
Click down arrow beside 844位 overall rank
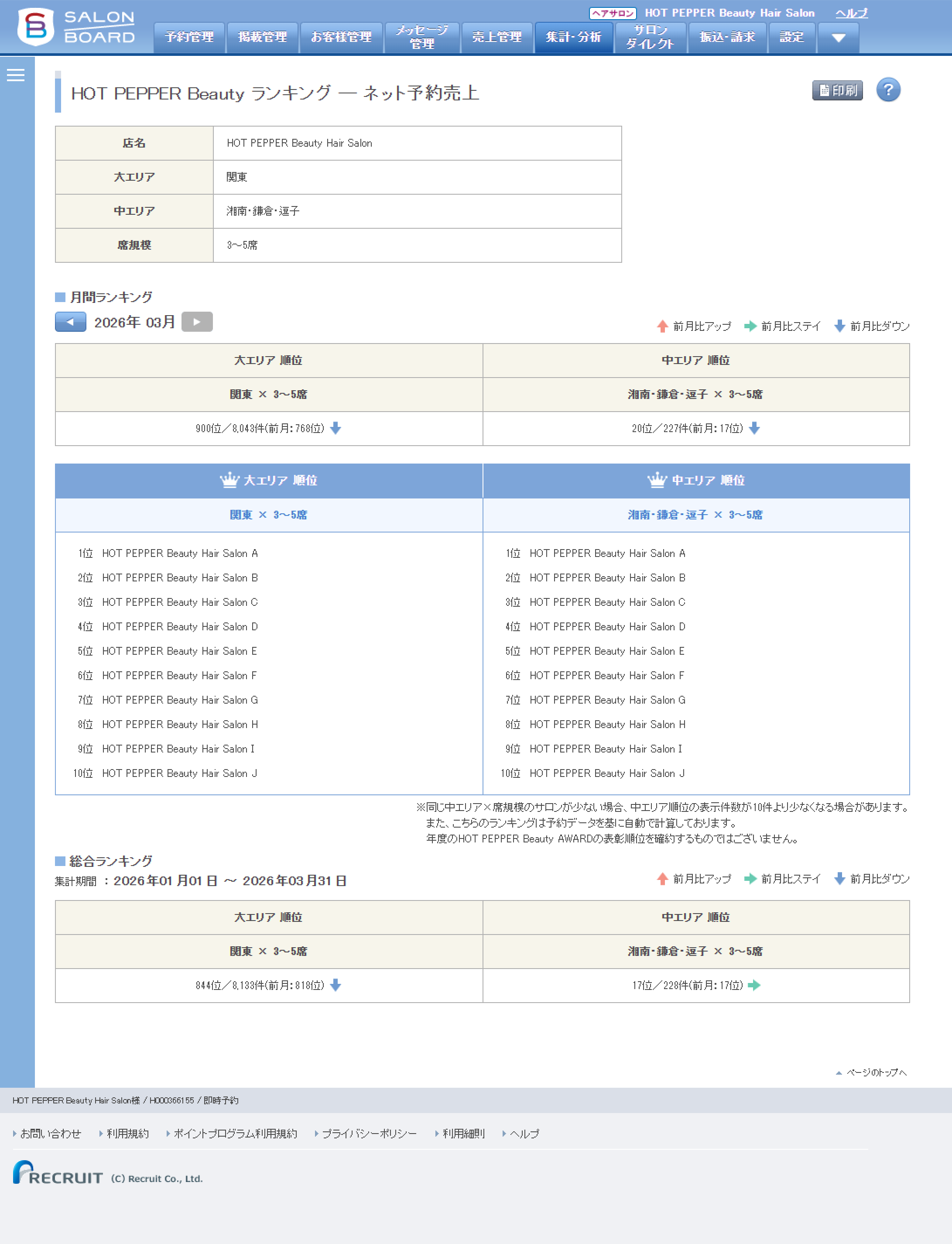336,985
